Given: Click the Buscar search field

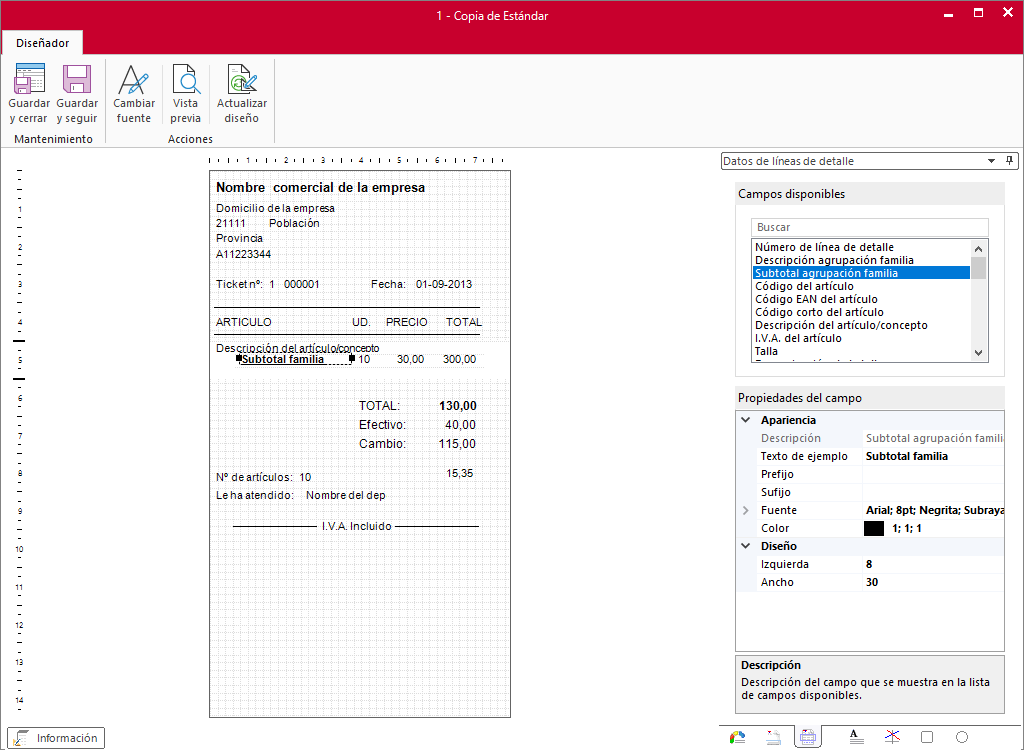Looking at the screenshot, I should click(x=869, y=227).
